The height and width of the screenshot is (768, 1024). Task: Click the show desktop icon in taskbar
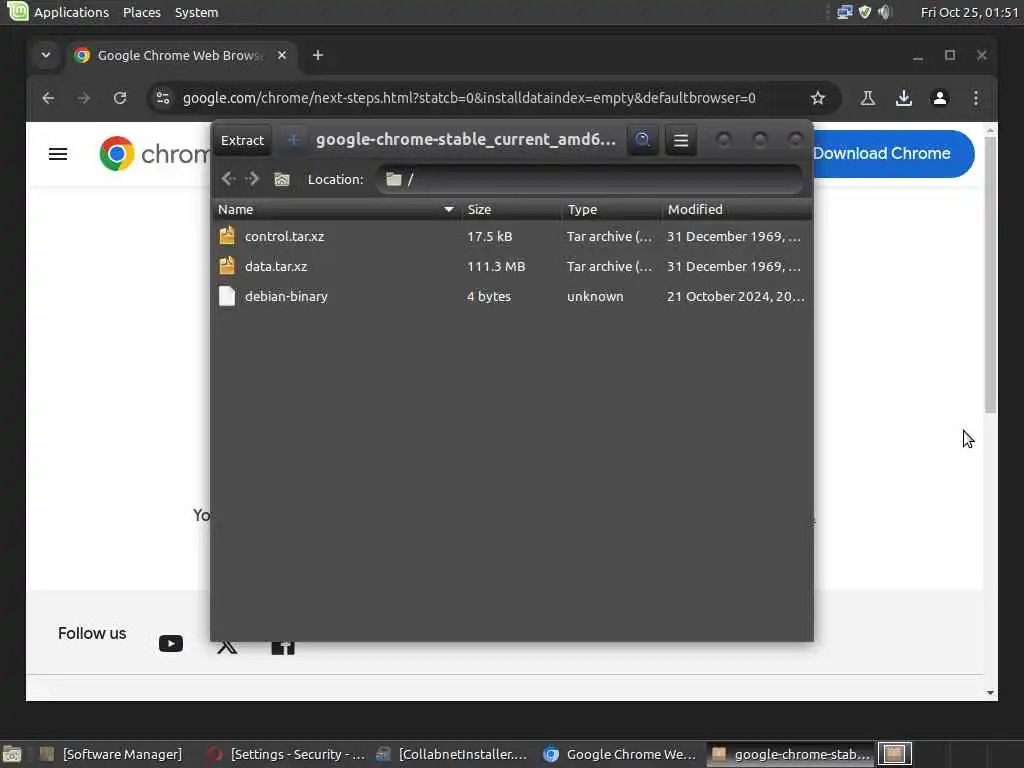coord(12,754)
